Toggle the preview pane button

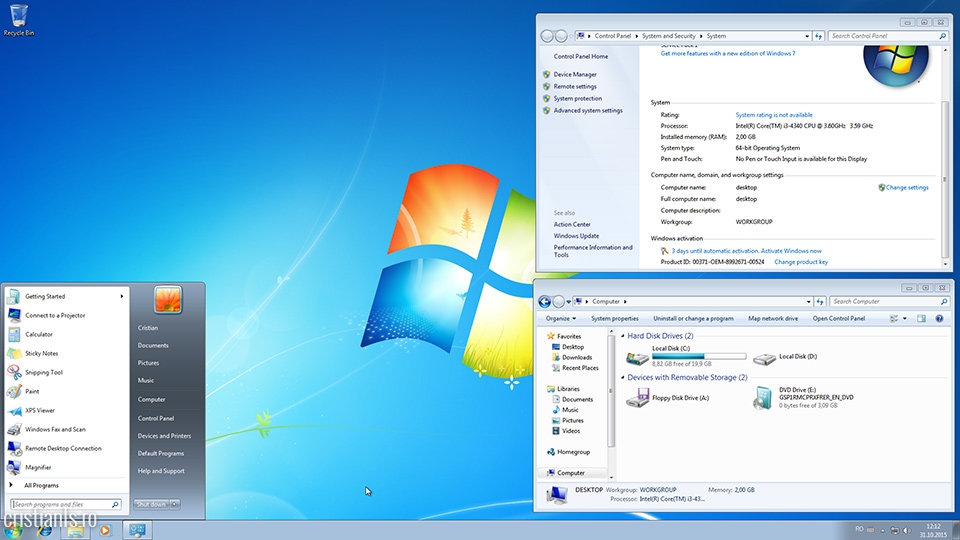click(x=921, y=318)
